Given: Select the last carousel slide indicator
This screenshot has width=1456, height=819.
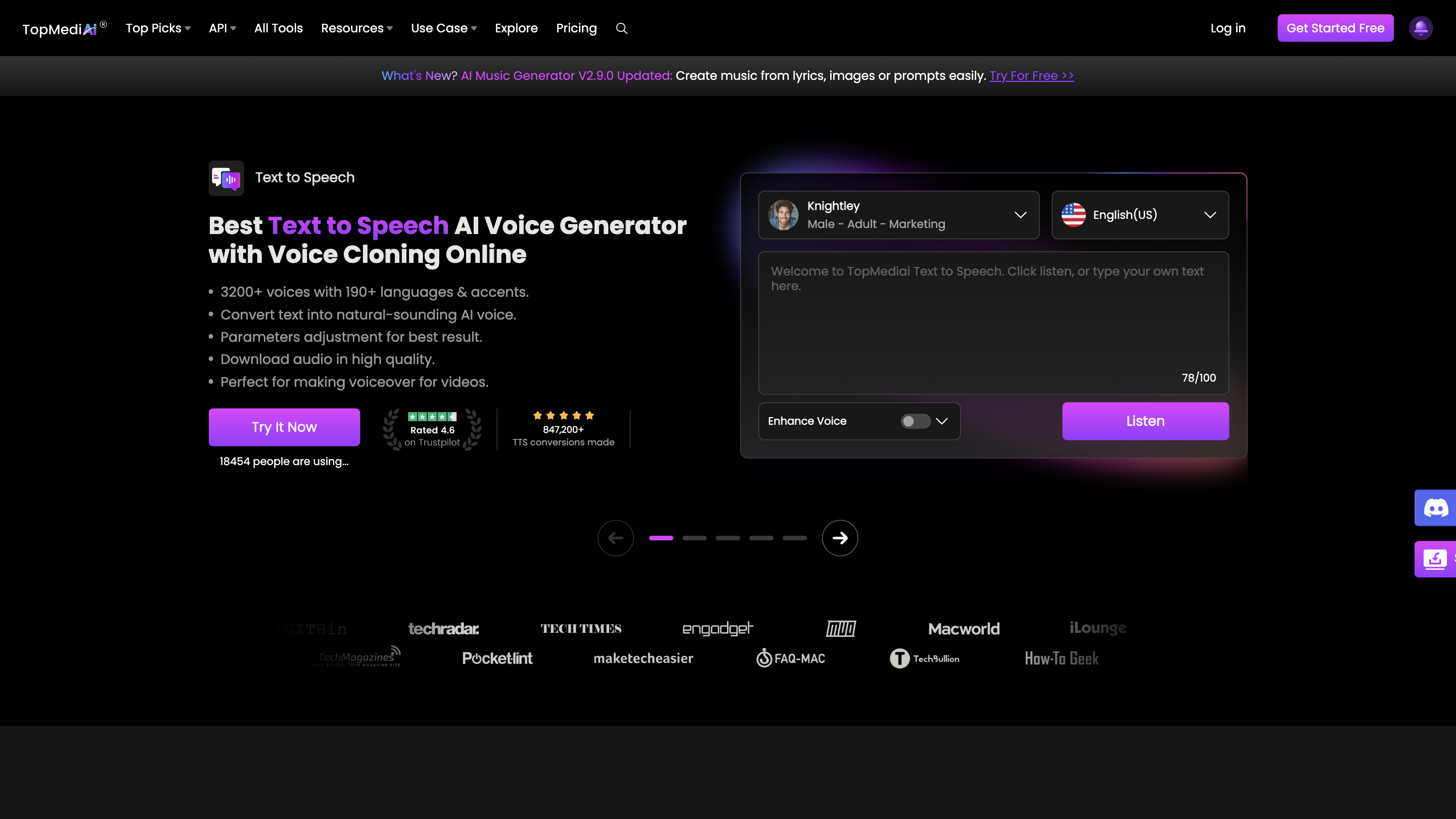Looking at the screenshot, I should [x=794, y=538].
